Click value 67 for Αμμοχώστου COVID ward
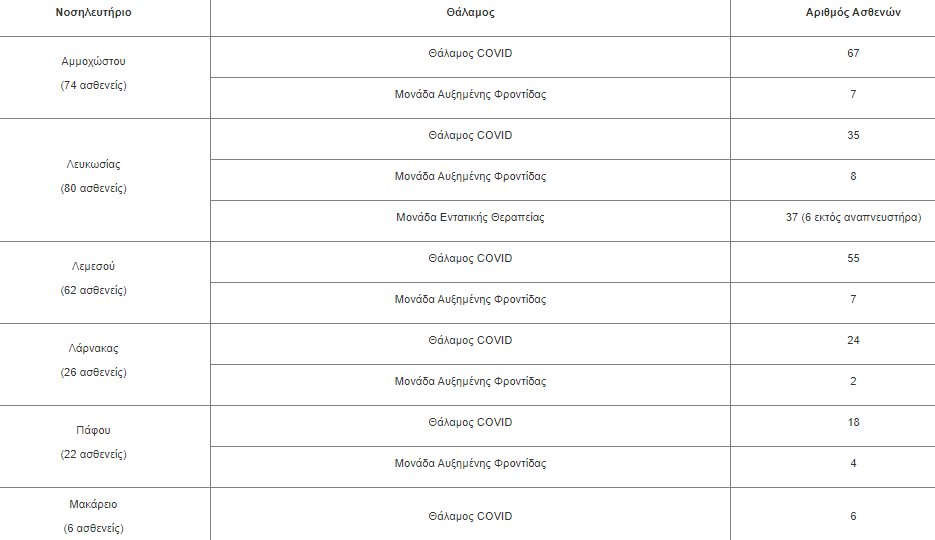Image resolution: width=935 pixels, height=540 pixels. tap(853, 53)
